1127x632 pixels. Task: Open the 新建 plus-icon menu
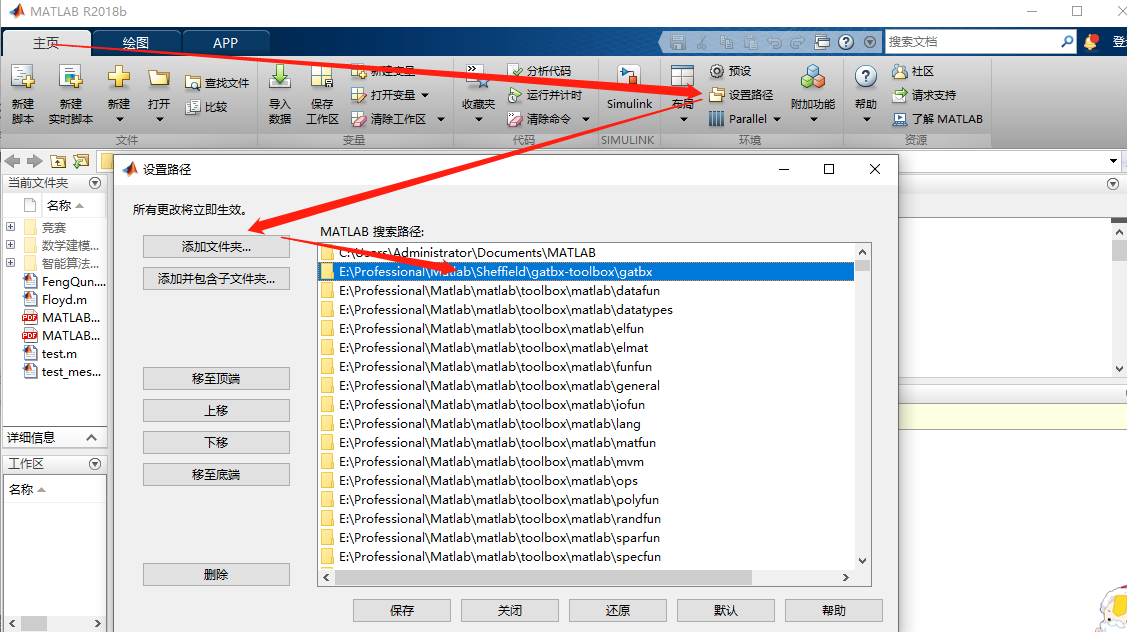click(119, 94)
